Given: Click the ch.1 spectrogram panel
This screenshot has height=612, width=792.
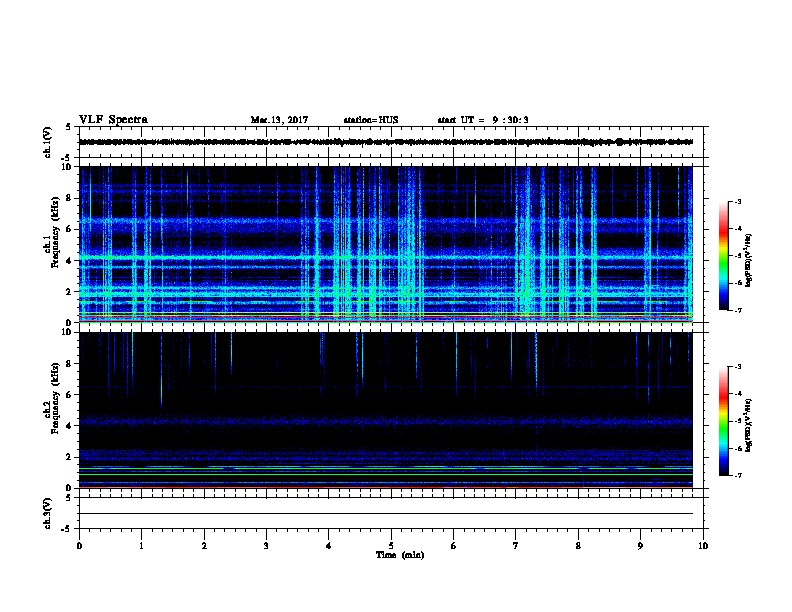Looking at the screenshot, I should (386, 244).
